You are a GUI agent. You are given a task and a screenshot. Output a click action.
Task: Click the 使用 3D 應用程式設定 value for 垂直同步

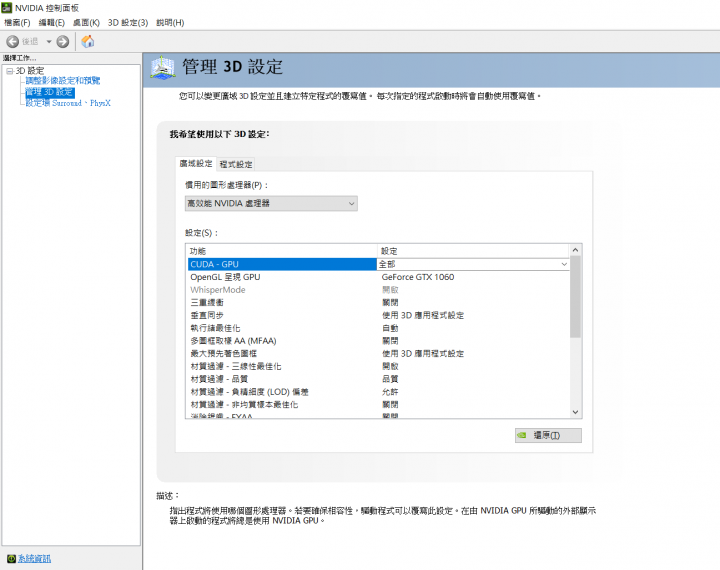point(423,316)
